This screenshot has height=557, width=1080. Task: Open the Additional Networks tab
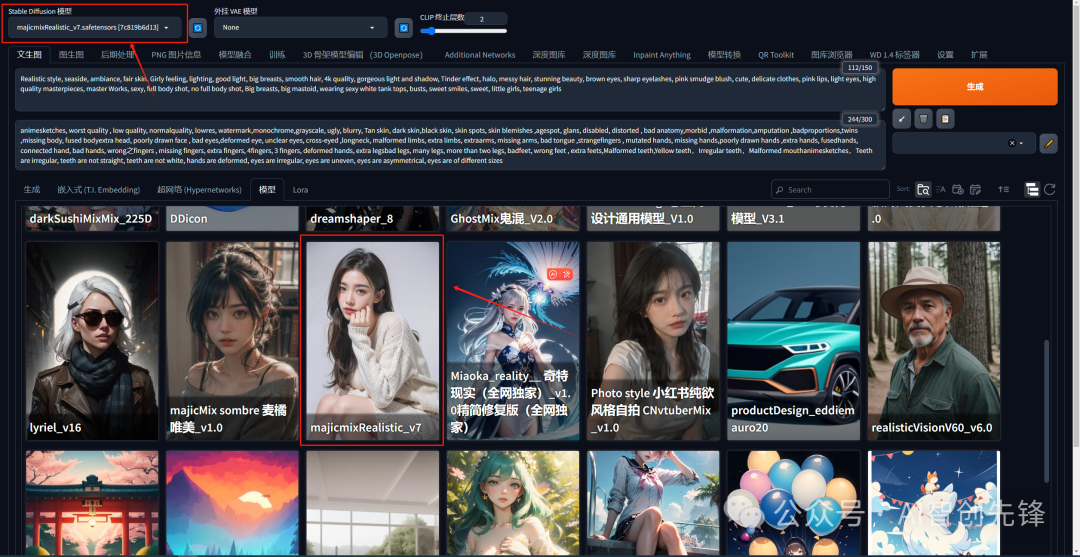click(x=479, y=54)
